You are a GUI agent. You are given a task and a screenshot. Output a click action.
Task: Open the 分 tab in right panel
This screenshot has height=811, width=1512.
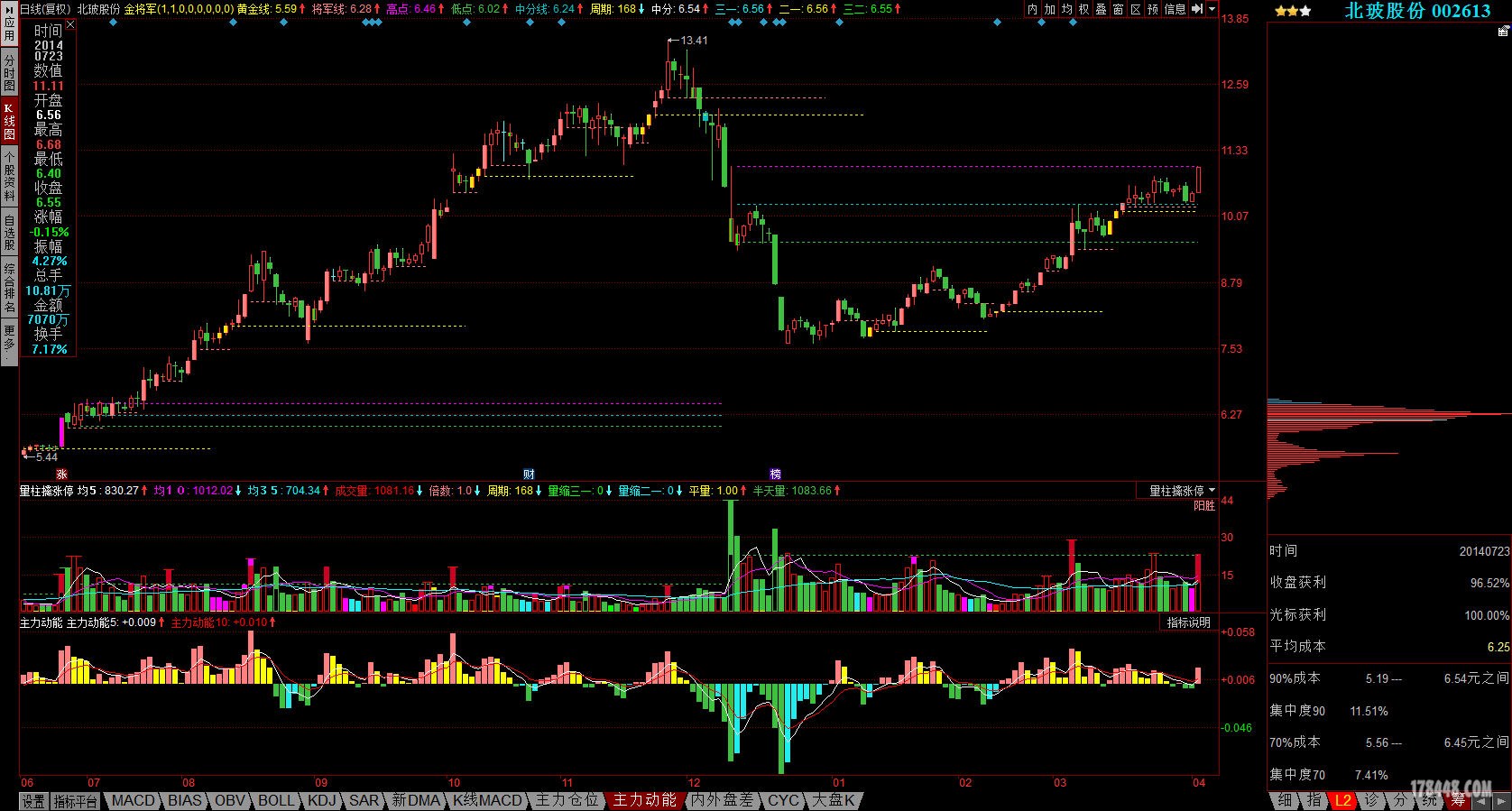coord(1400,800)
